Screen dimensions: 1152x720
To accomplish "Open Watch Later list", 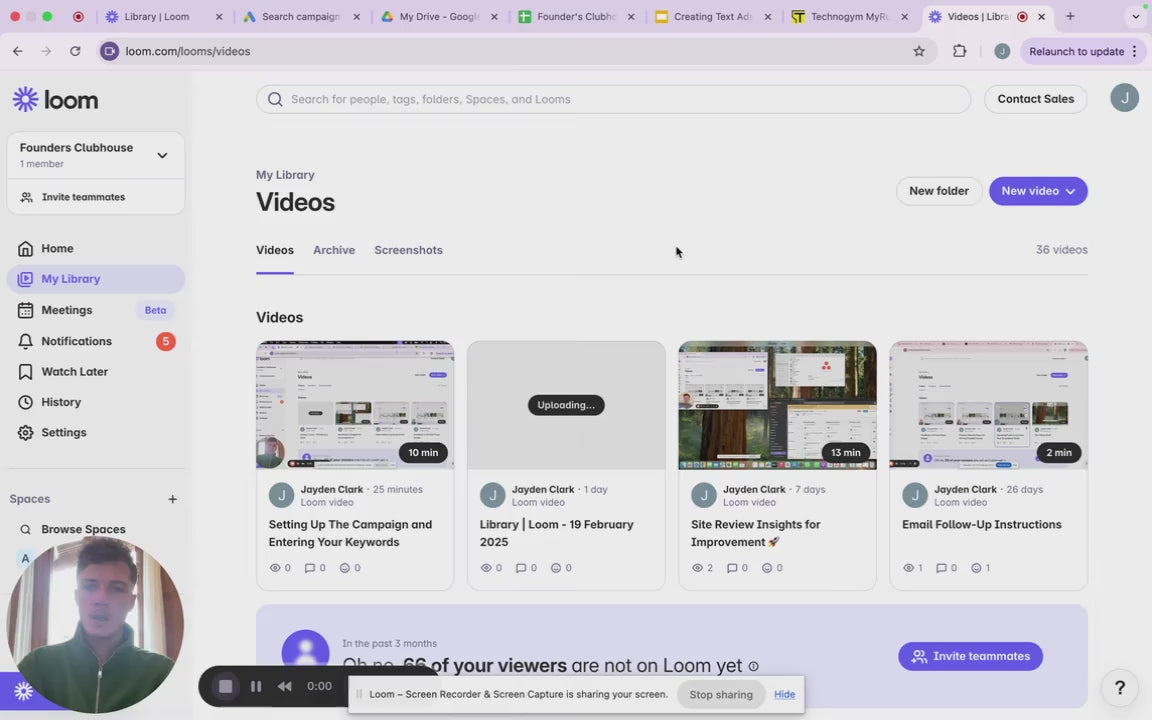I will click(74, 371).
